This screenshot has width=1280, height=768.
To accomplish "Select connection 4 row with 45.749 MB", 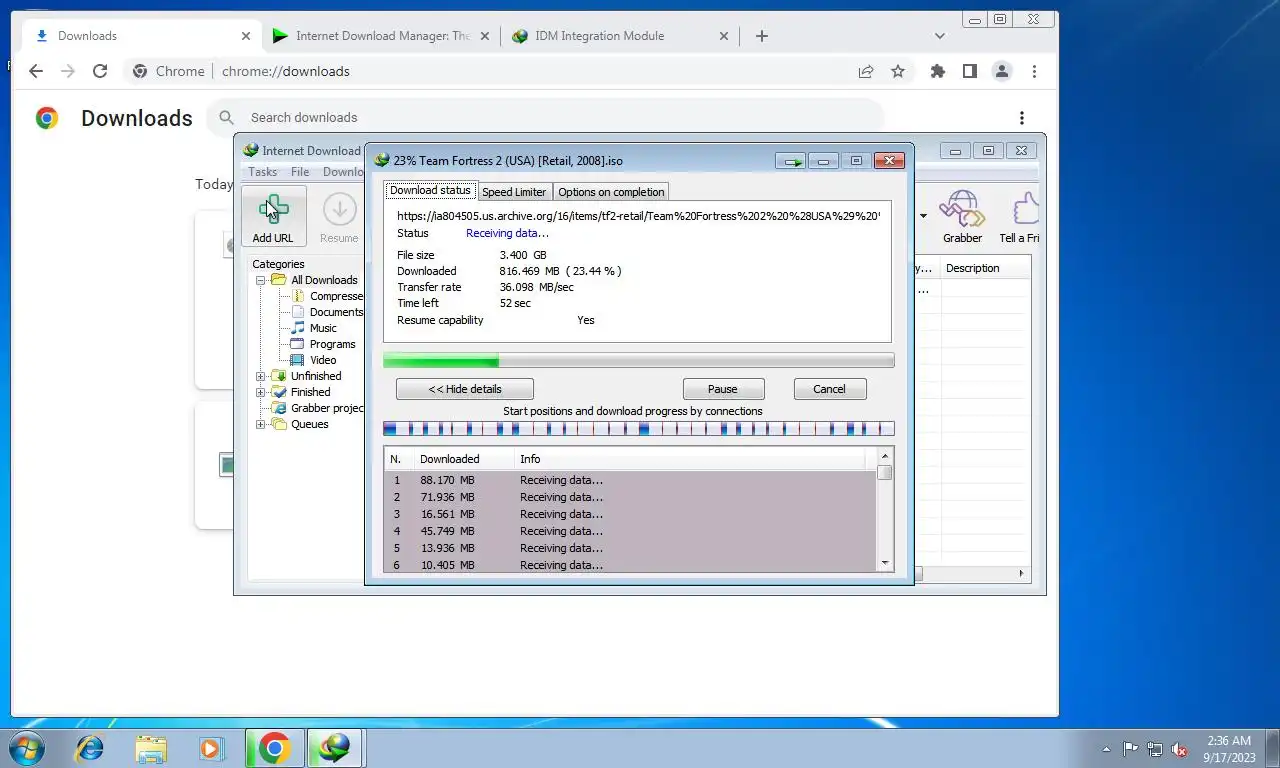I will click(x=630, y=531).
